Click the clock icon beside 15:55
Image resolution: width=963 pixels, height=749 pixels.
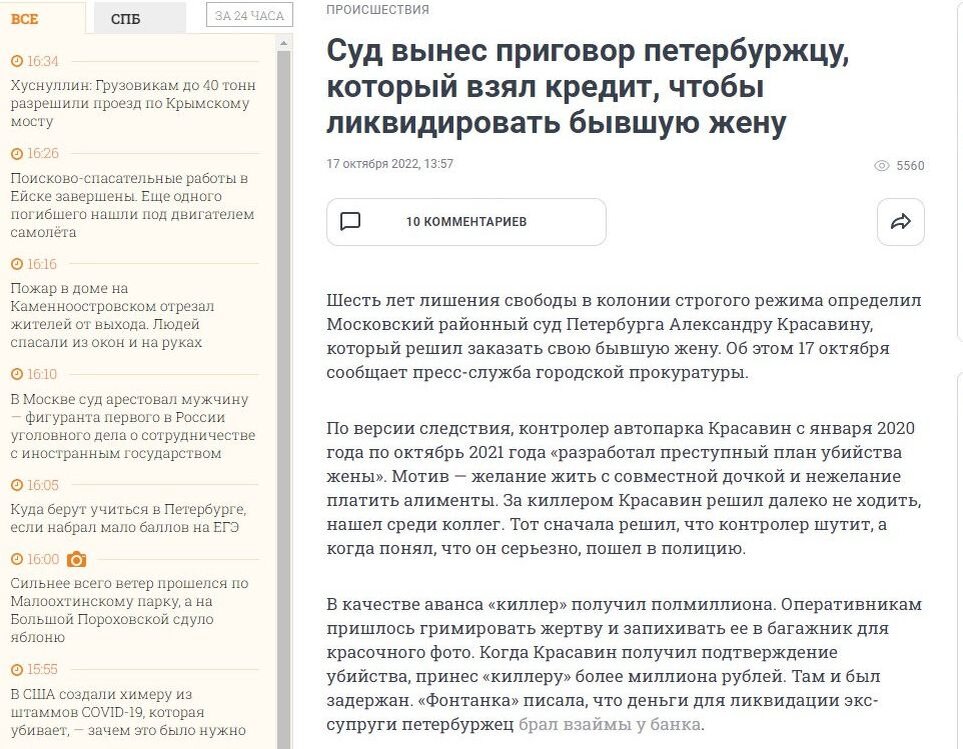(17, 670)
